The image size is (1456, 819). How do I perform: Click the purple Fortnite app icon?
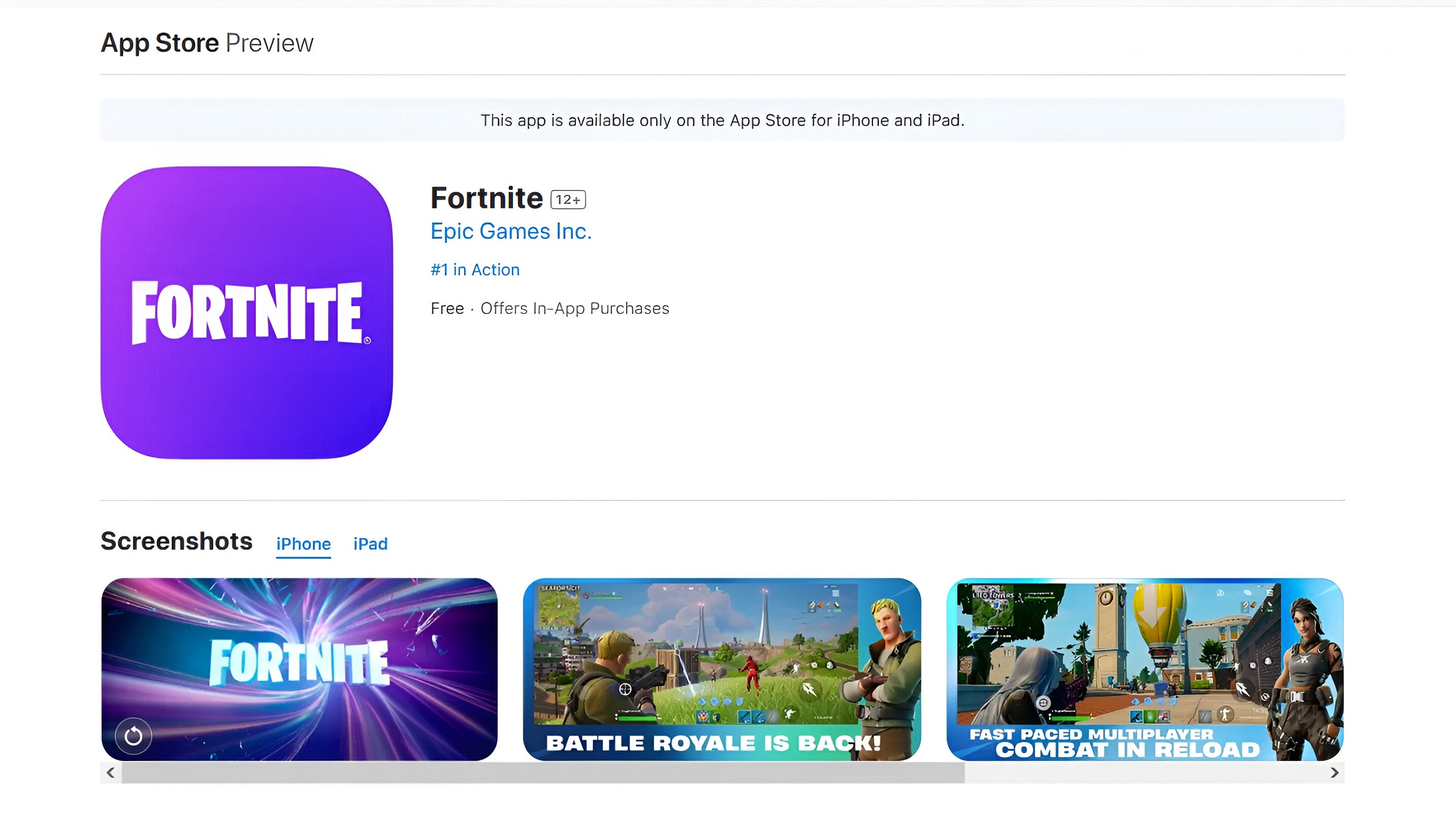(x=246, y=312)
